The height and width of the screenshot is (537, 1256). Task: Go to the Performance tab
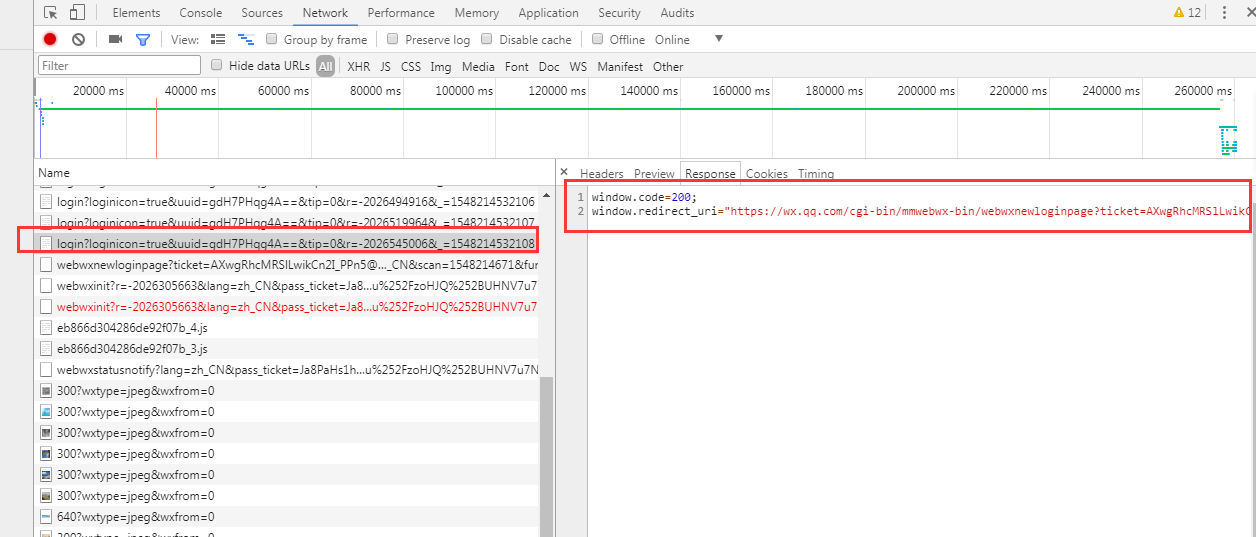click(x=401, y=13)
